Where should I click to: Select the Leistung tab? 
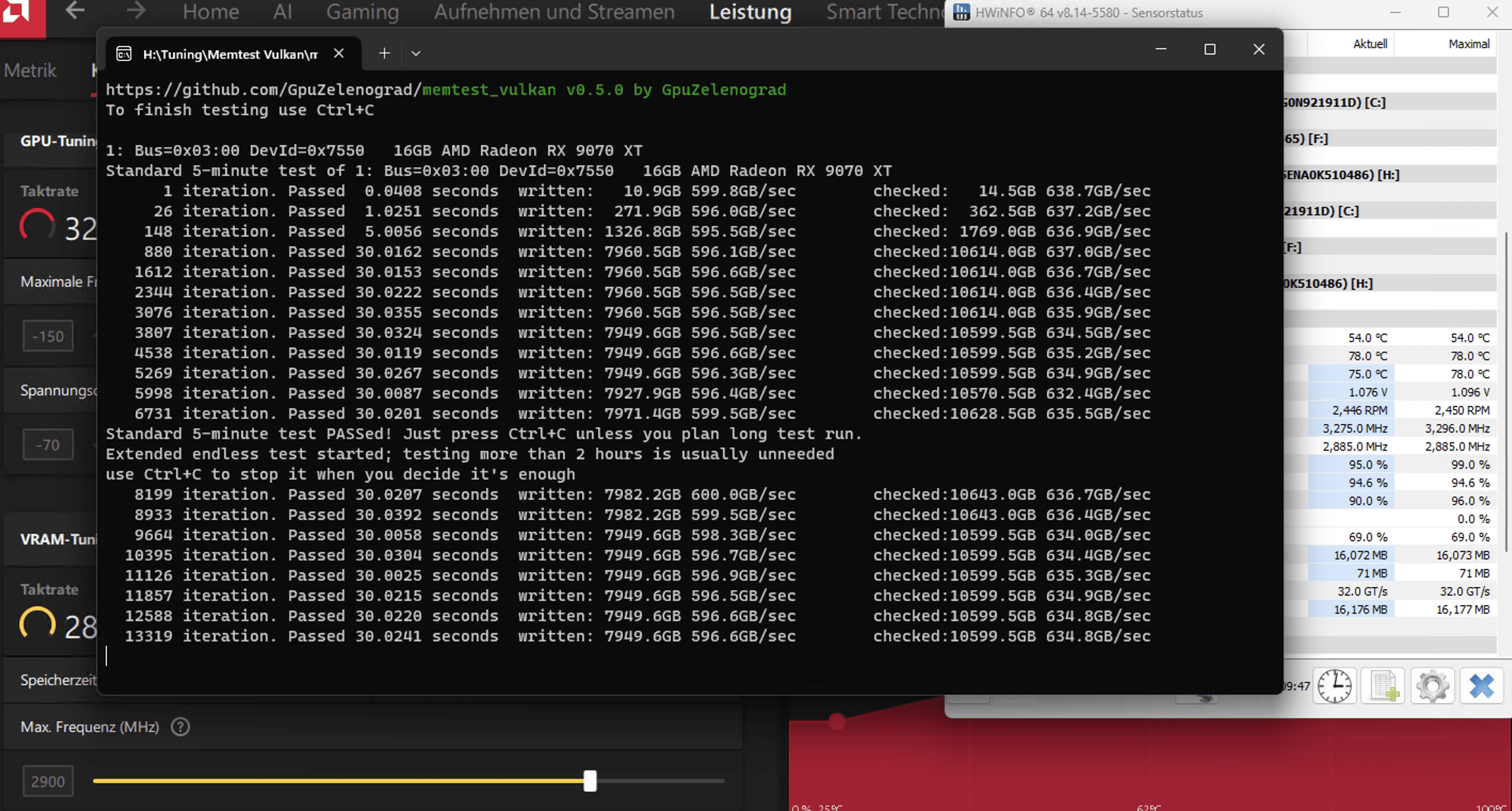coord(750,12)
